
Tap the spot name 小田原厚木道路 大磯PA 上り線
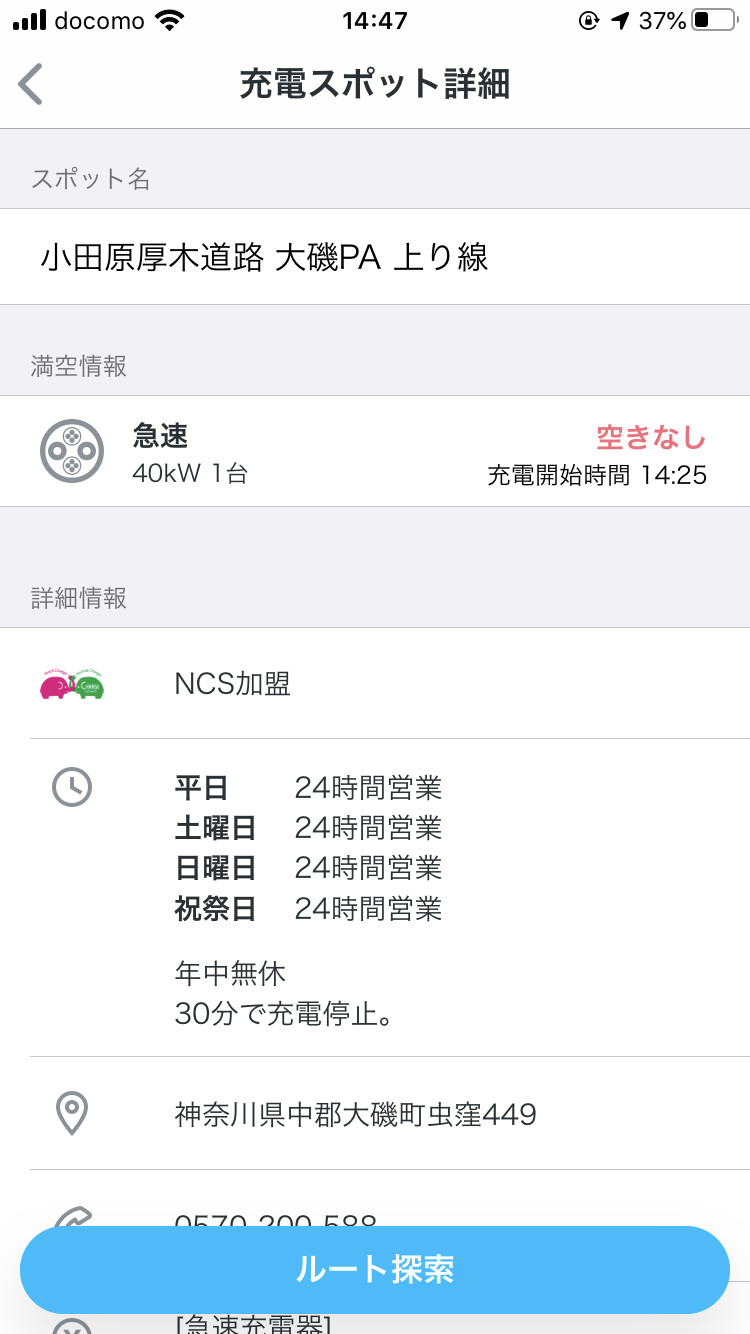tap(264, 257)
